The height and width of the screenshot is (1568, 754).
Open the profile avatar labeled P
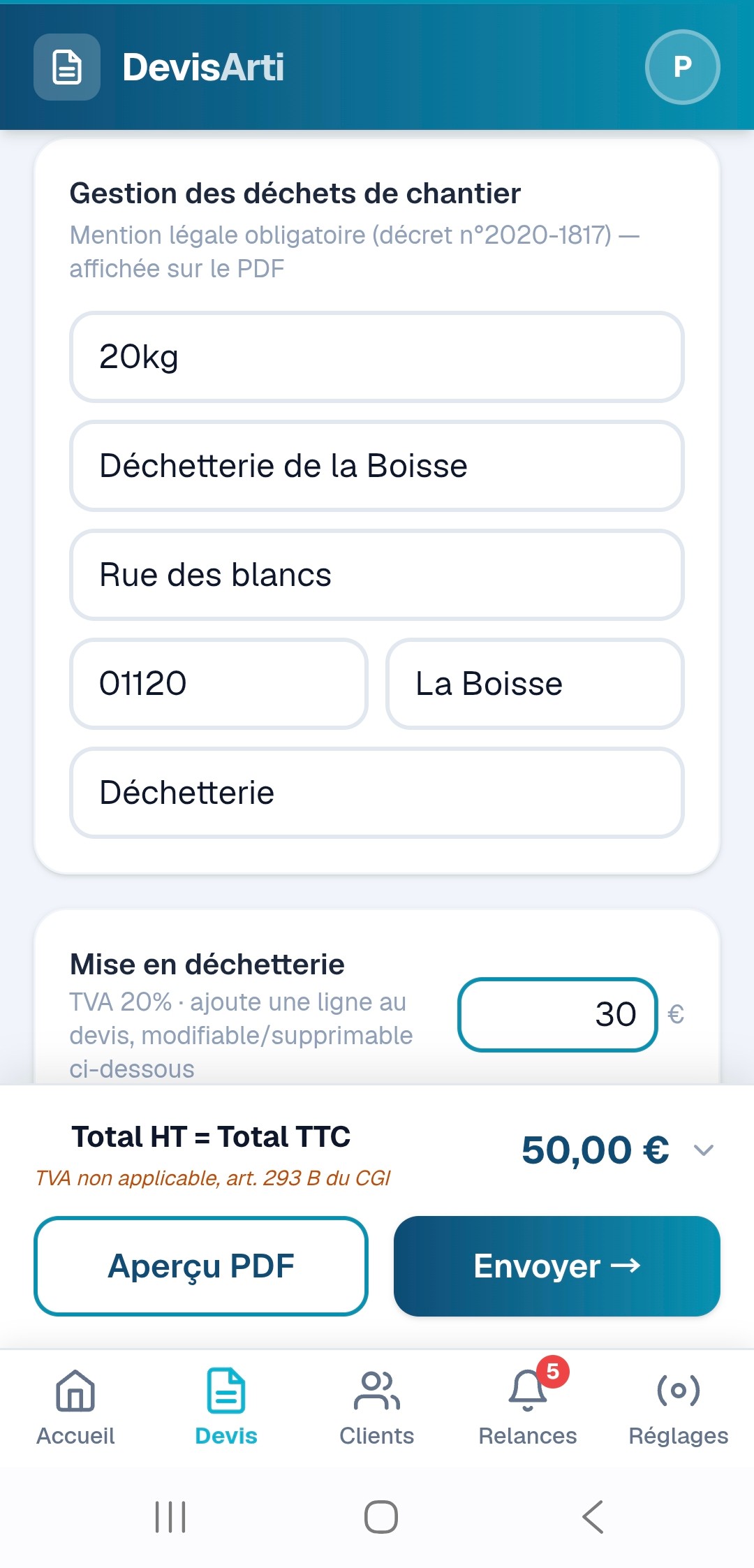click(x=682, y=67)
